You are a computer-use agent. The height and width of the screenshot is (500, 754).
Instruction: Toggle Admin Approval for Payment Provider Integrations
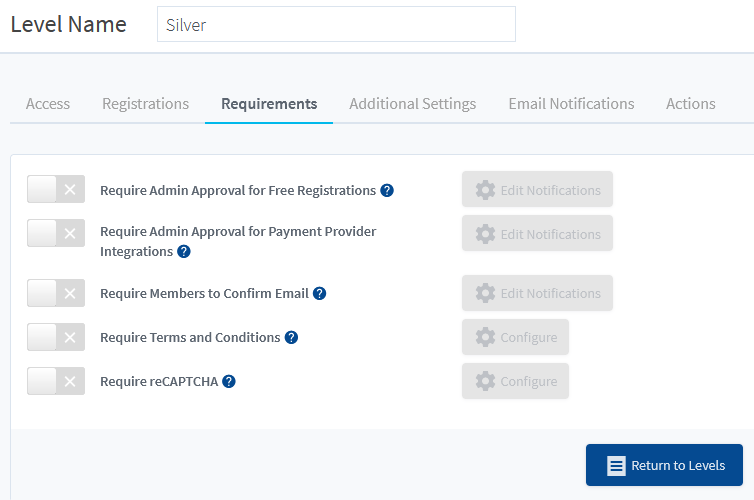coord(56,233)
